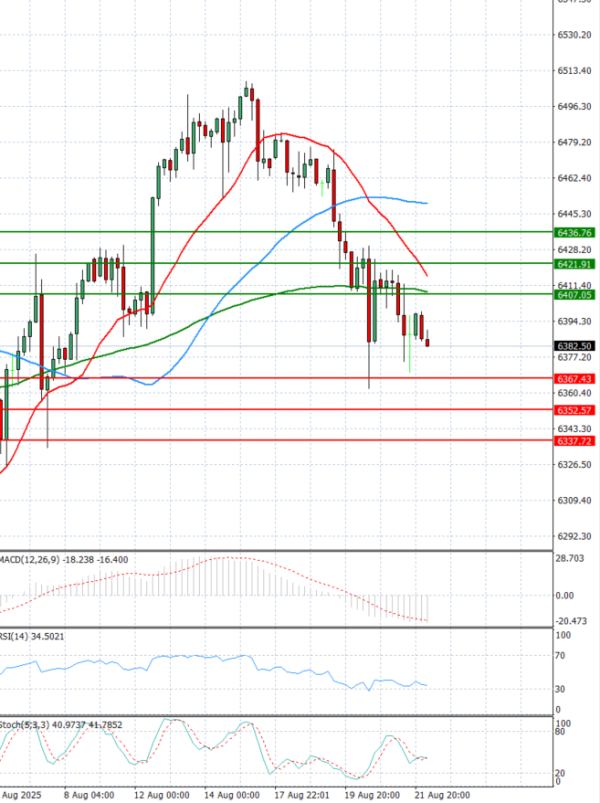Click the 6462.40 price scale value

(x=574, y=178)
